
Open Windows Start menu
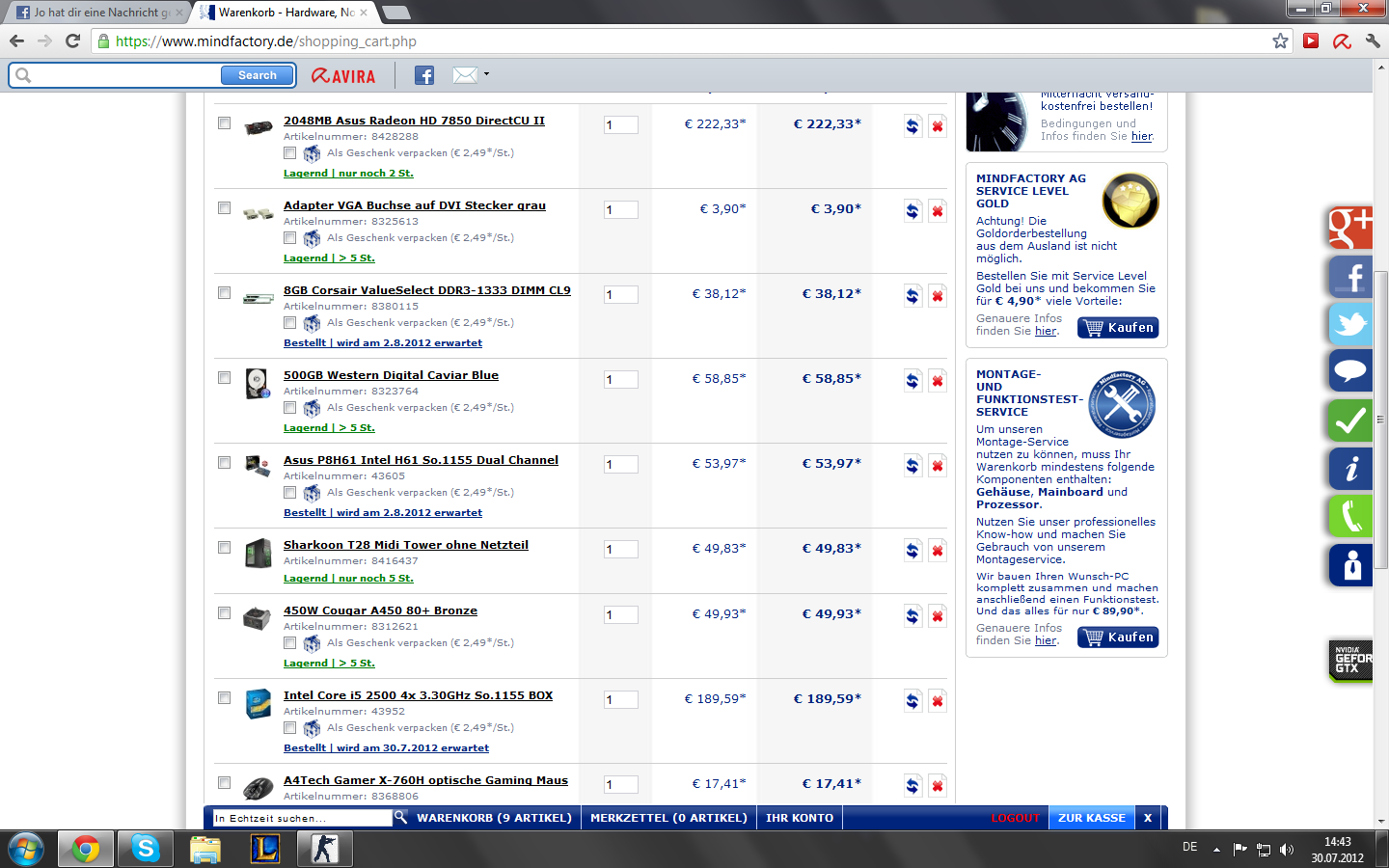25,849
